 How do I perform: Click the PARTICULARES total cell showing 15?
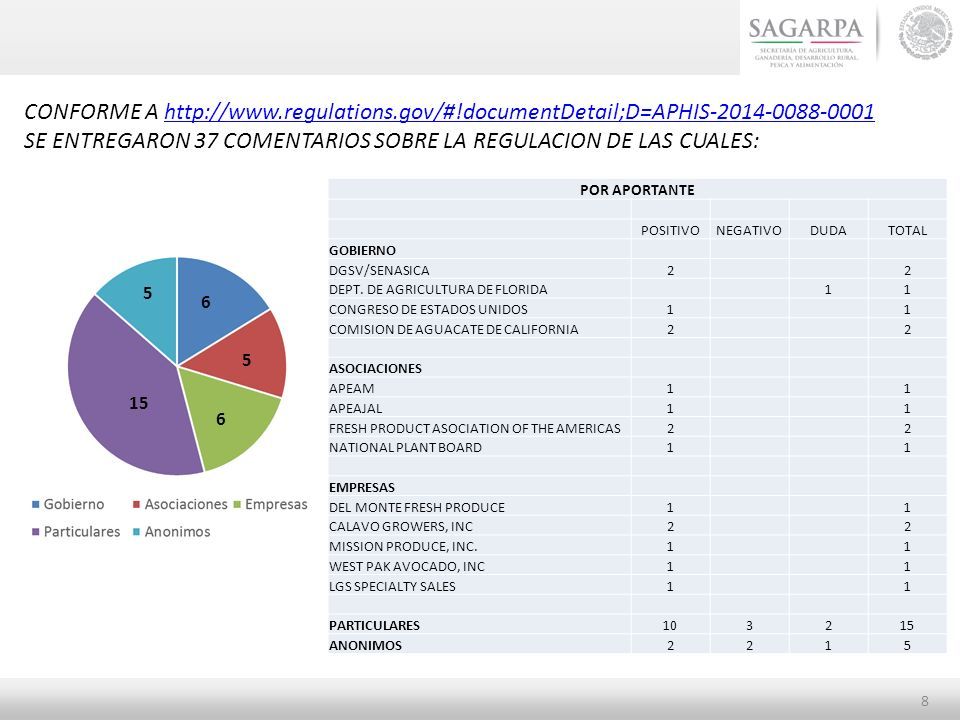click(x=907, y=625)
